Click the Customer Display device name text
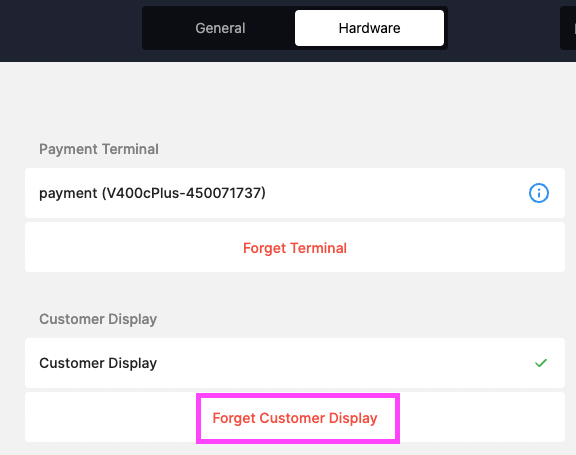The width and height of the screenshot is (576, 455). click(98, 363)
